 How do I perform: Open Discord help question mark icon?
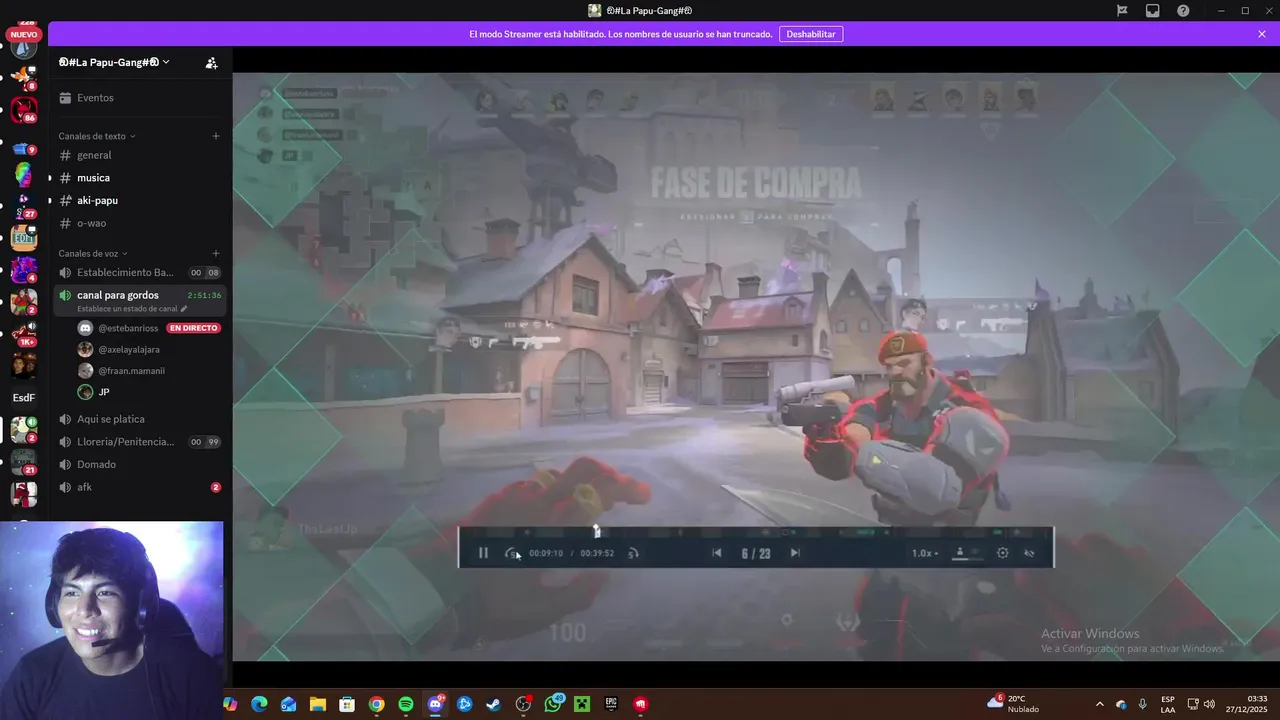tap(1183, 10)
